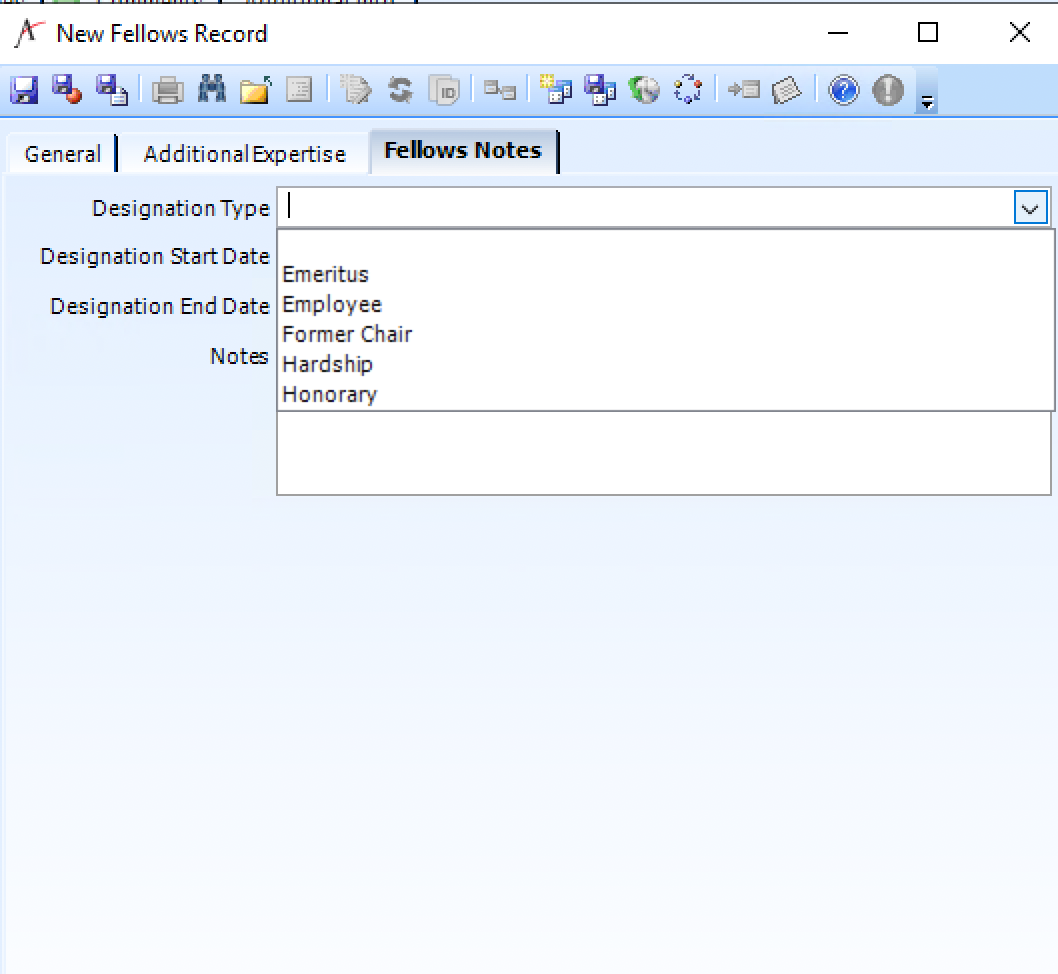Select Emeritus from the designation list
The width and height of the screenshot is (1058, 974).
tap(324, 274)
